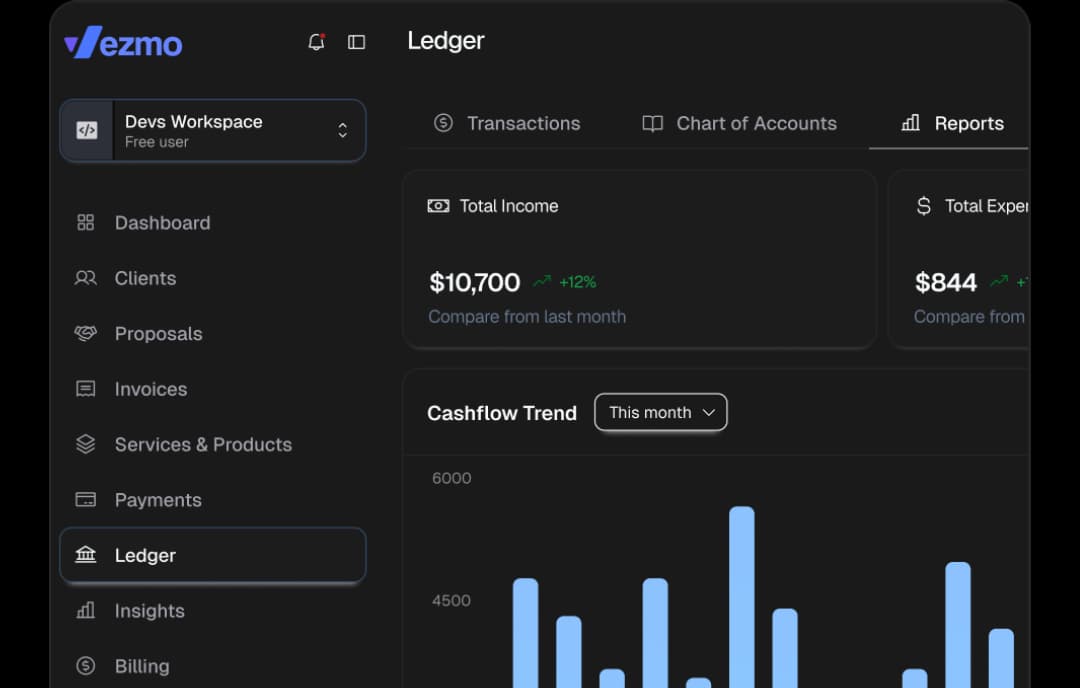Switch to the Transactions tab
Viewport: 1080px width, 688px height.
507,123
